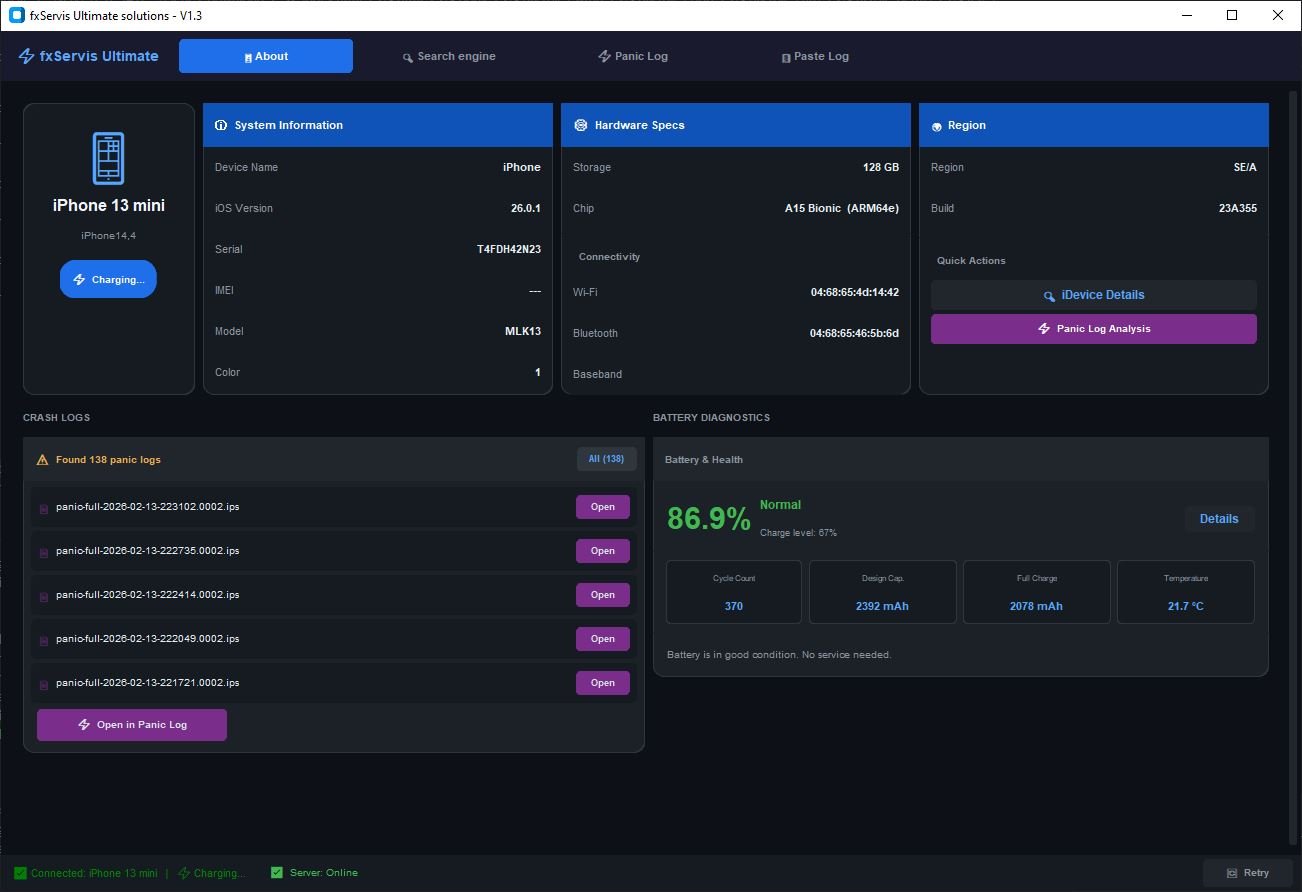1302x892 pixels.
Task: Select storage value 128 GB
Action: 881,167
